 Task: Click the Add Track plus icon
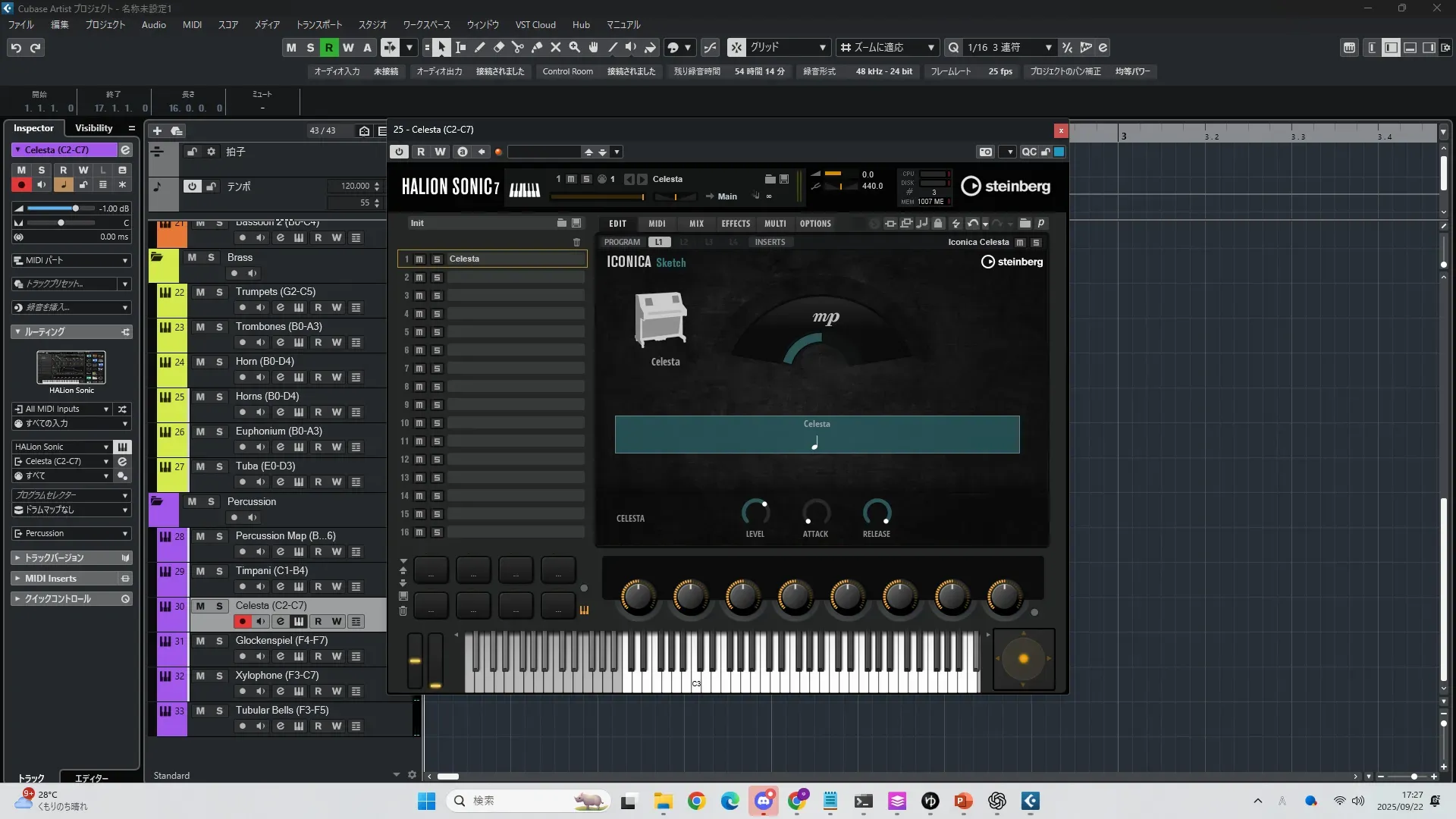tap(157, 130)
